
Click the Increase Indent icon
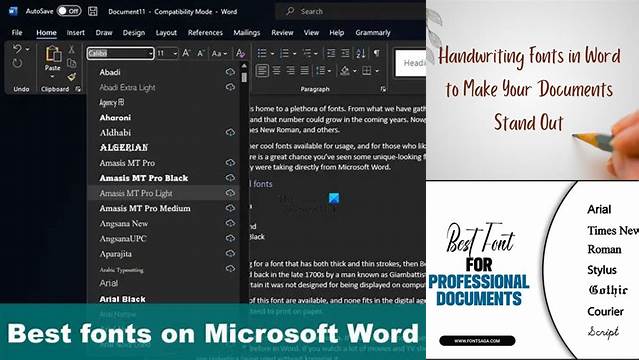(x=345, y=53)
